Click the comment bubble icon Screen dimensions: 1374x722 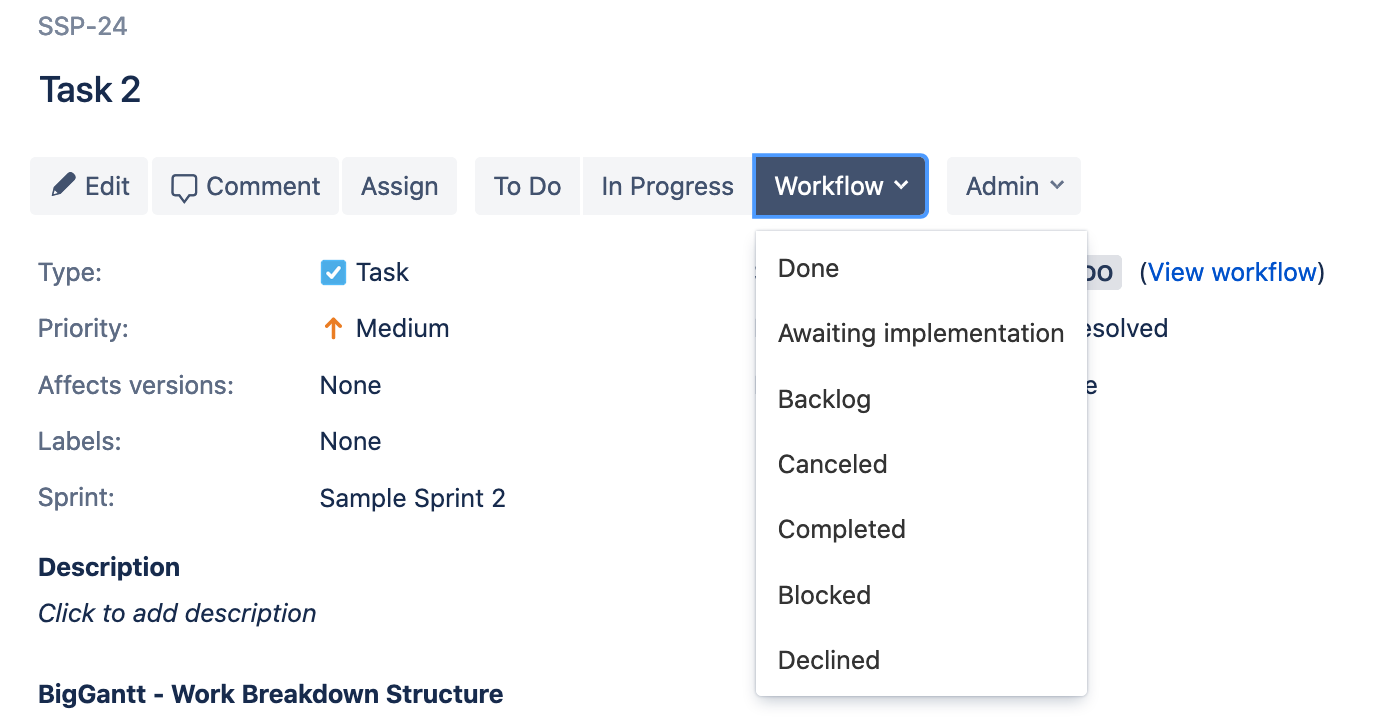pyautogui.click(x=184, y=185)
